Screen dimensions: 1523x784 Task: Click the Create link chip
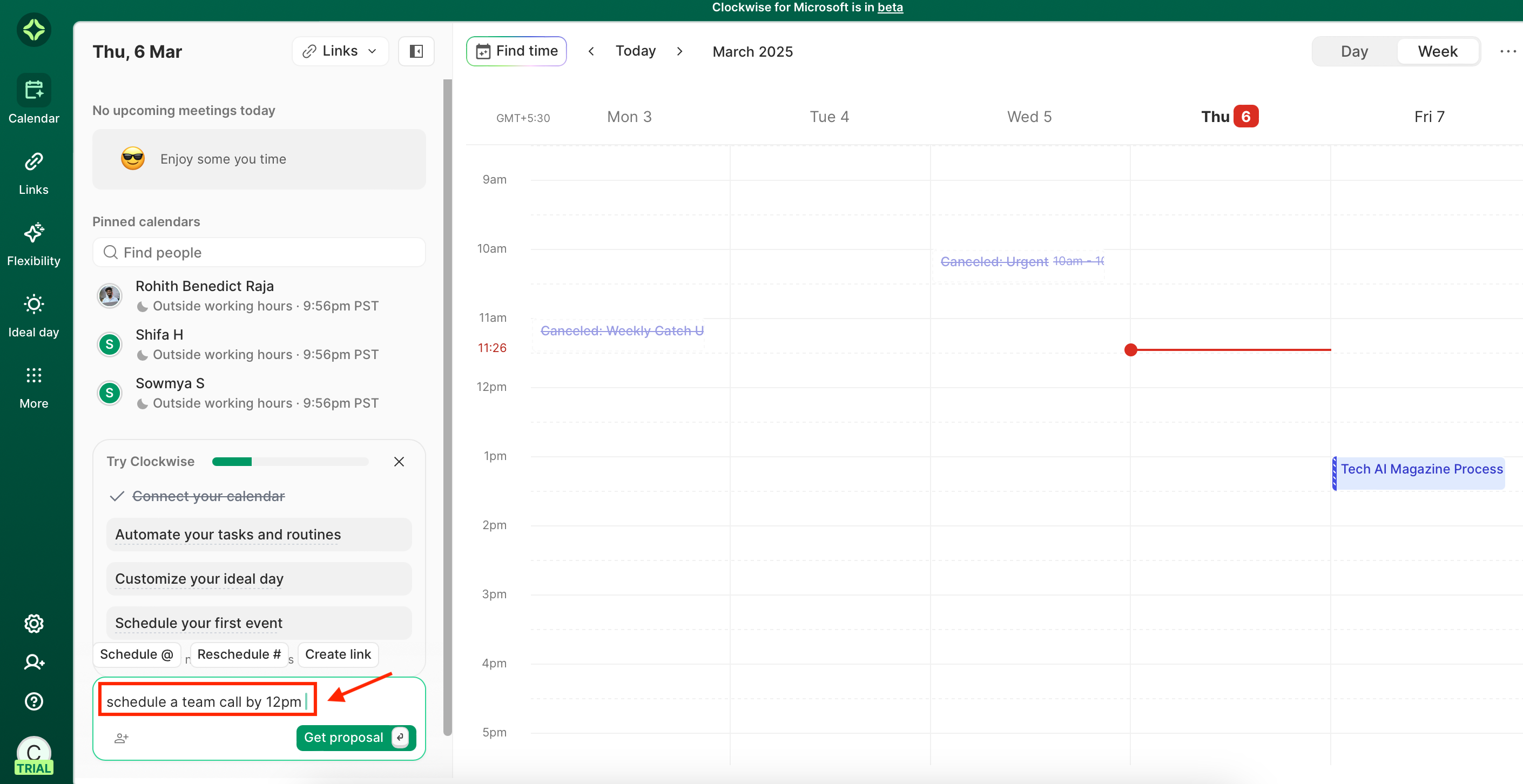pyautogui.click(x=338, y=654)
